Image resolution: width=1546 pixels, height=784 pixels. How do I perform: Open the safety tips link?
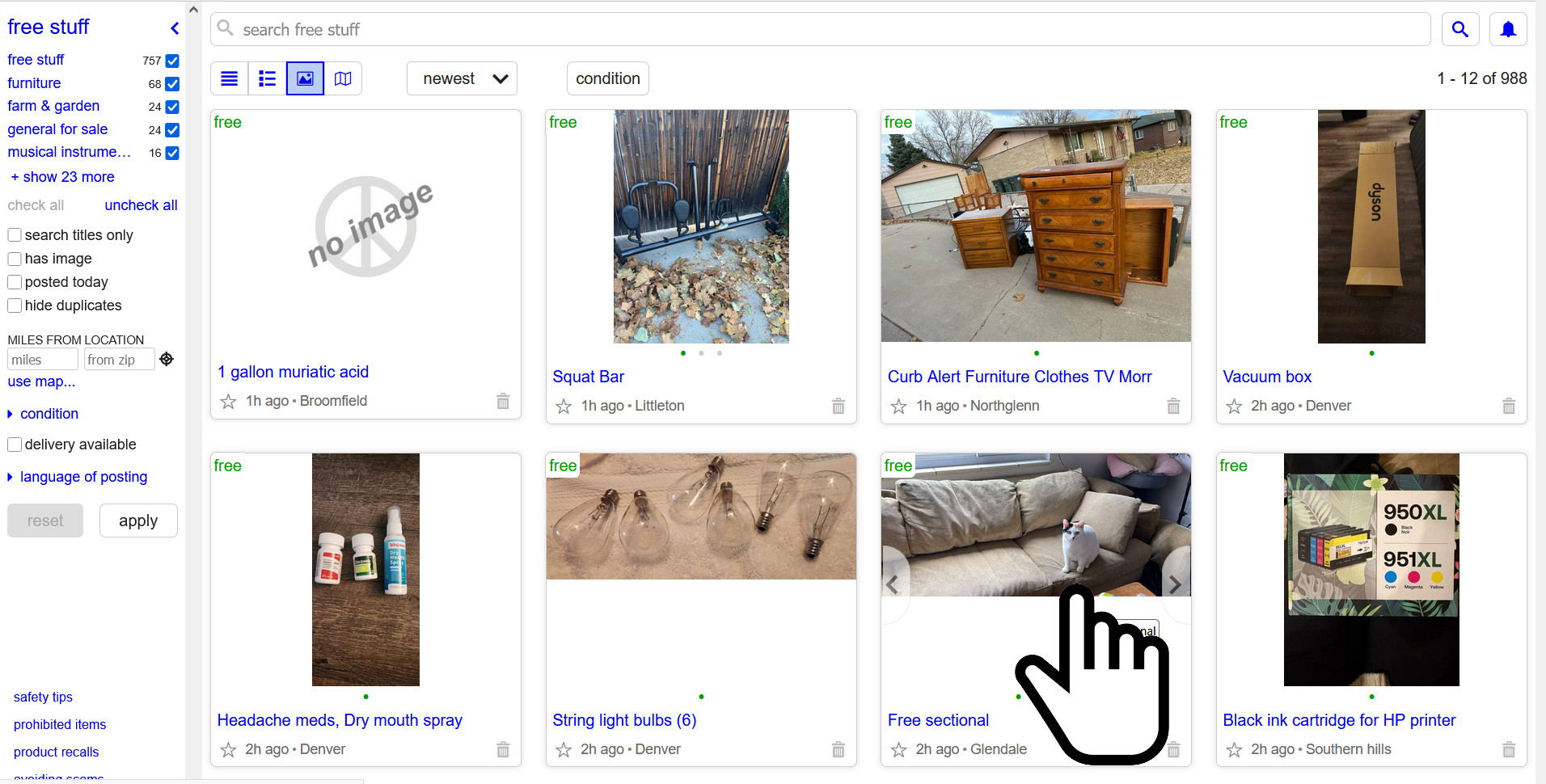pyautogui.click(x=43, y=697)
